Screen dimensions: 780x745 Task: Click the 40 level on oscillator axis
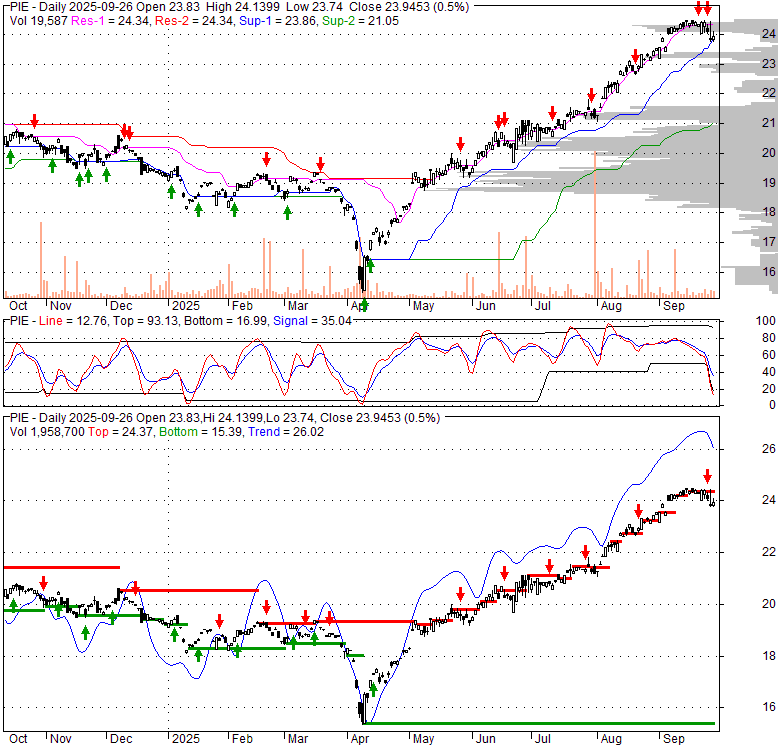[x=769, y=372]
